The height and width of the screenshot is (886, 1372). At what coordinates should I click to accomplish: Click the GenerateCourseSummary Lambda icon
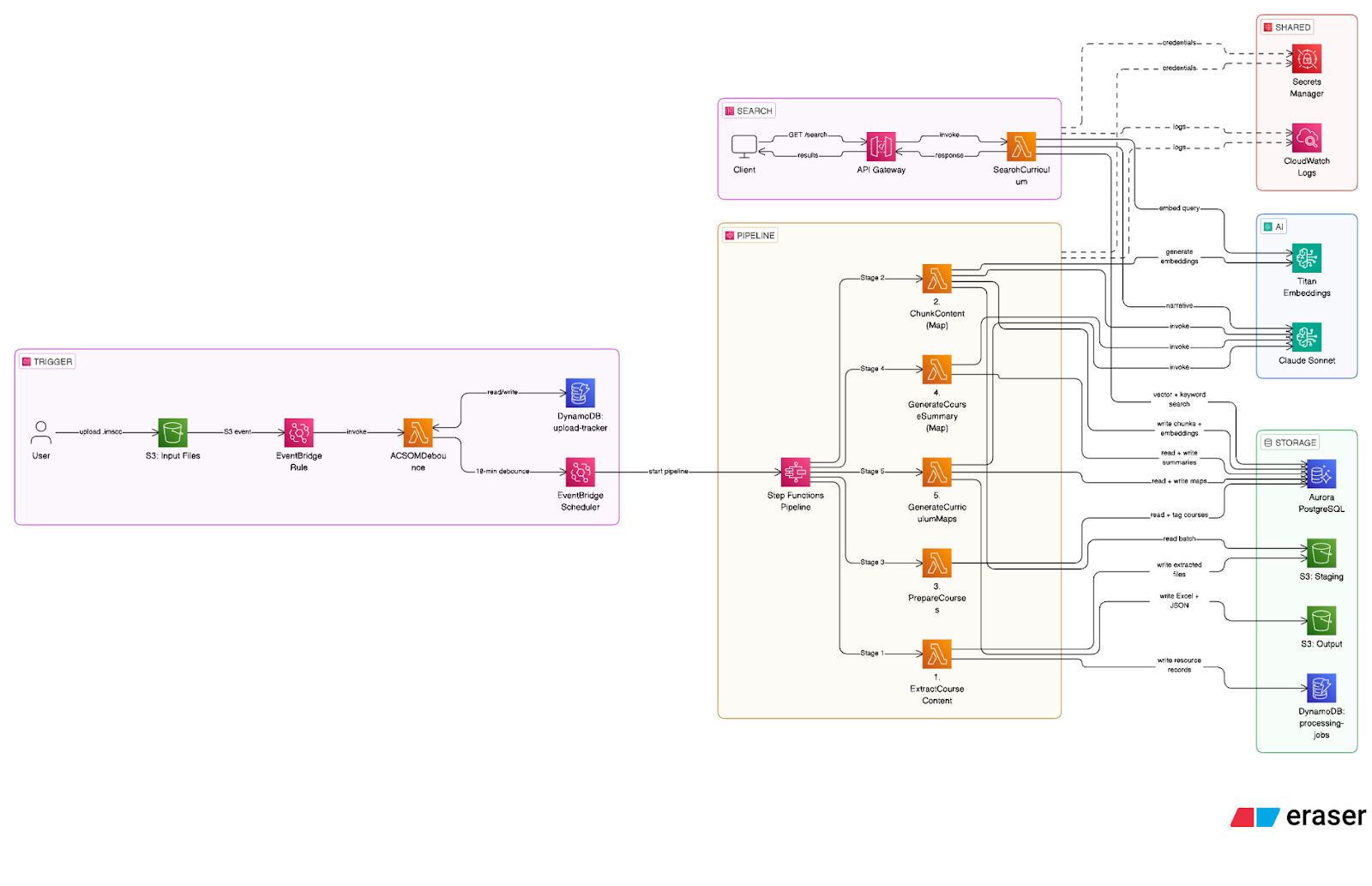(936, 370)
